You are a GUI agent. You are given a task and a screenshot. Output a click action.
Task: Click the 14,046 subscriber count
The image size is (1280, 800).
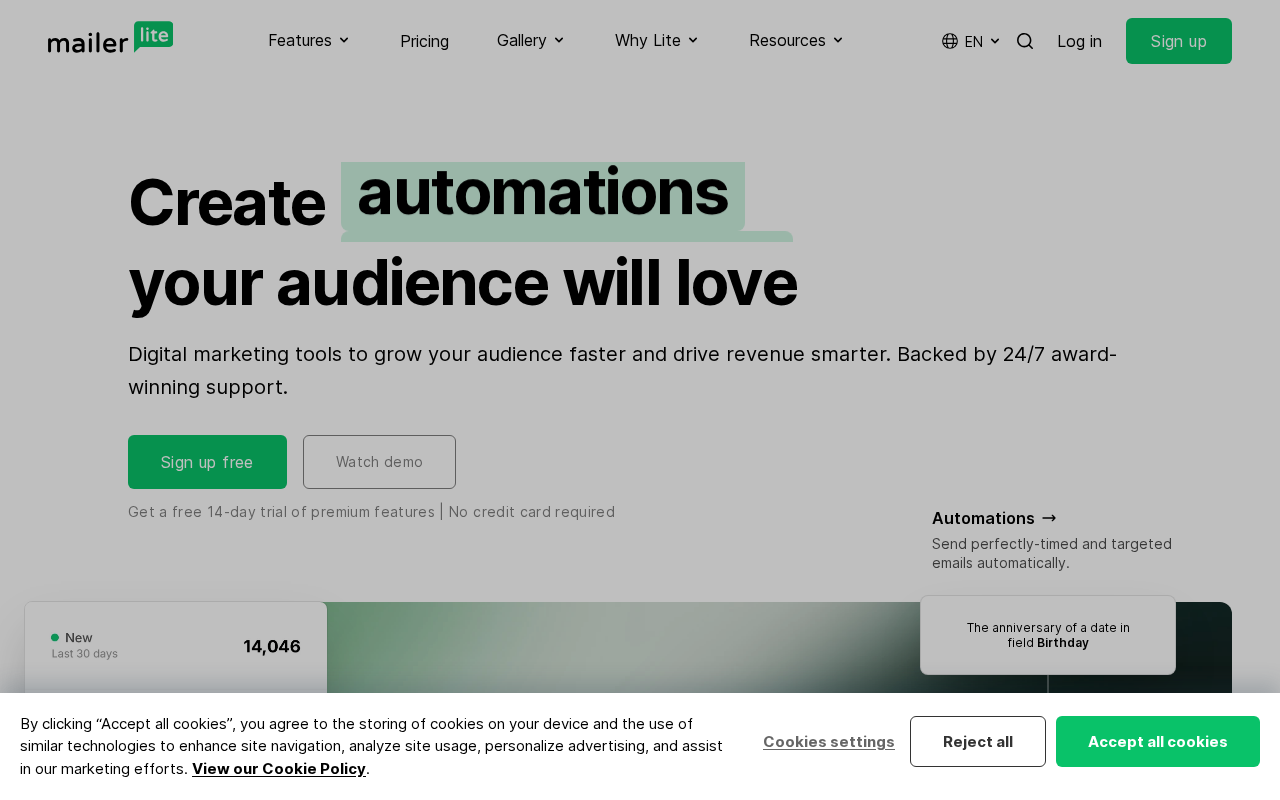point(272,646)
